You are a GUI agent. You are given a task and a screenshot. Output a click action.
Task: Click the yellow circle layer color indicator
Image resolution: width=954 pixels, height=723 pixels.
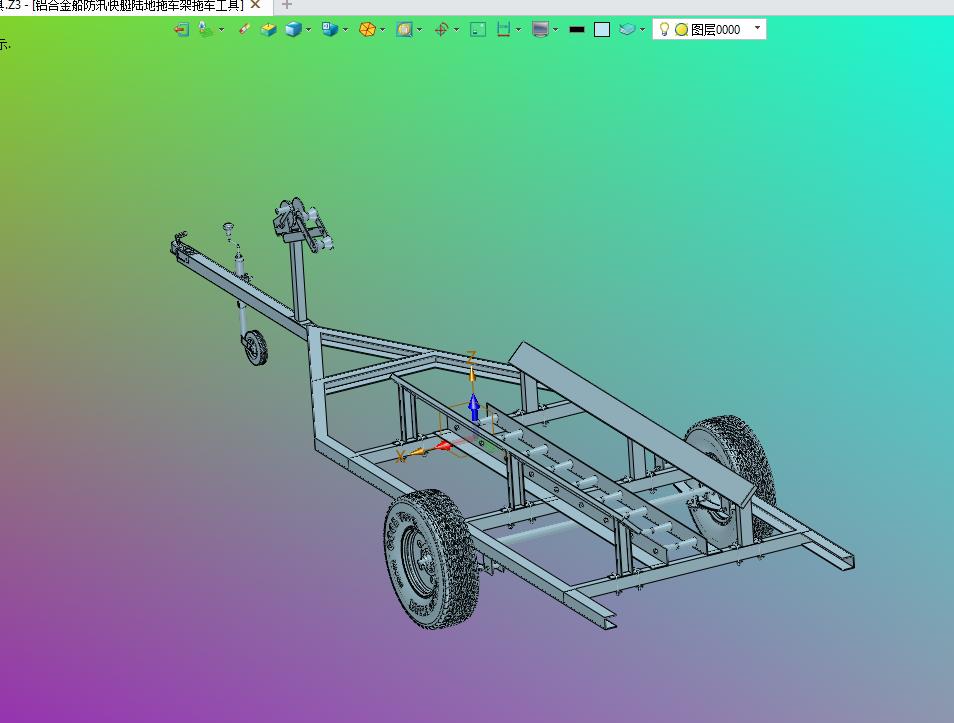[681, 29]
